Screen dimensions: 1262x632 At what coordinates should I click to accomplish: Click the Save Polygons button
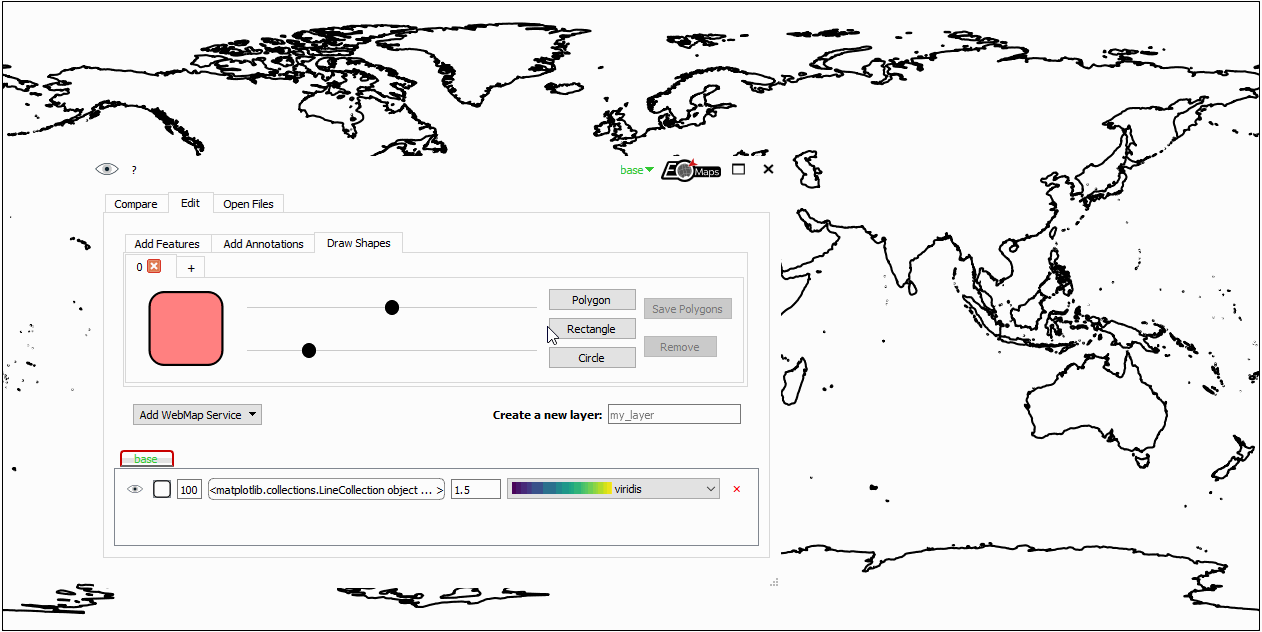point(688,309)
